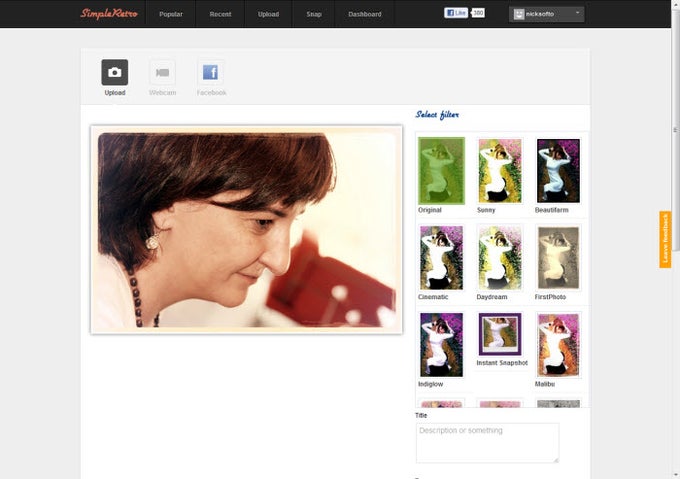Apply the Cinematic filter thumbnail
Image resolution: width=680 pixels, height=479 pixels.
click(441, 258)
